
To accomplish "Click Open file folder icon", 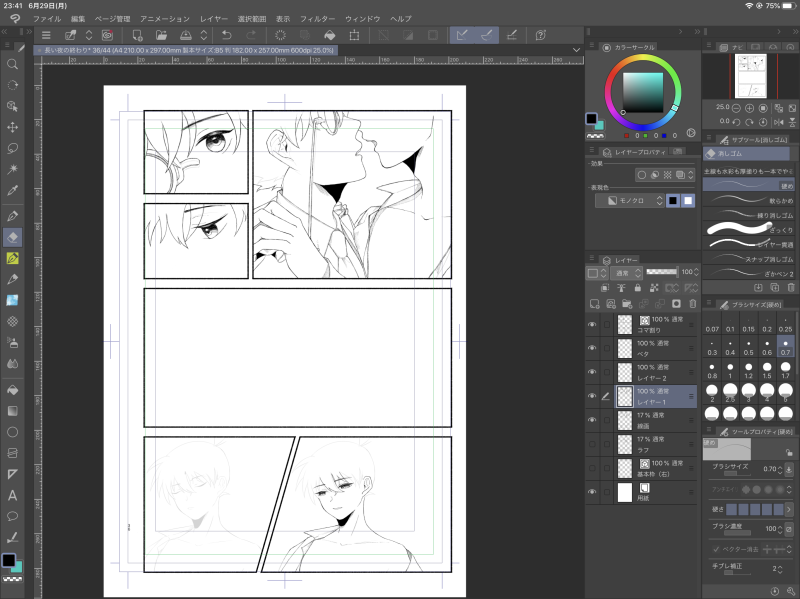I will pyautogui.click(x=161, y=35).
